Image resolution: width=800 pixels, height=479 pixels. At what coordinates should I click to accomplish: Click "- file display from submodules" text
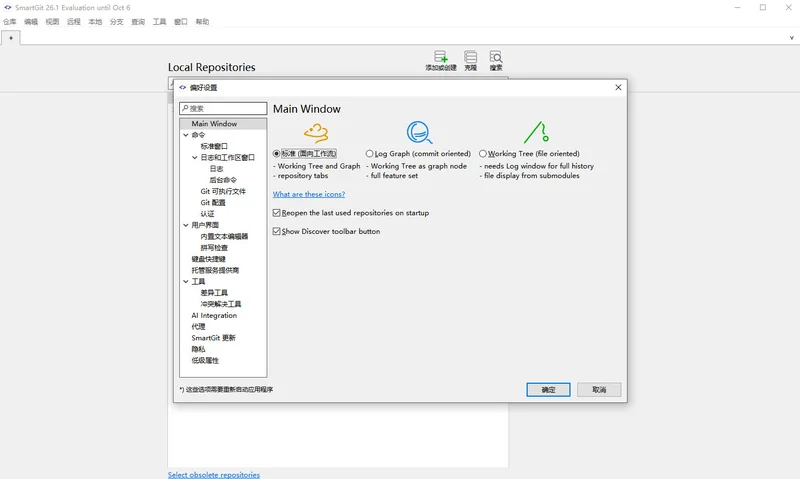tap(530, 175)
